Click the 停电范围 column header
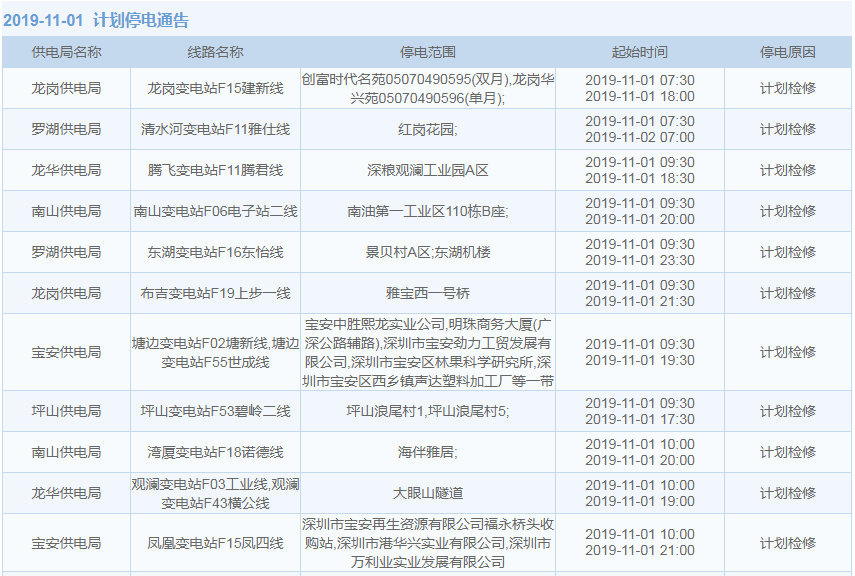 click(427, 52)
